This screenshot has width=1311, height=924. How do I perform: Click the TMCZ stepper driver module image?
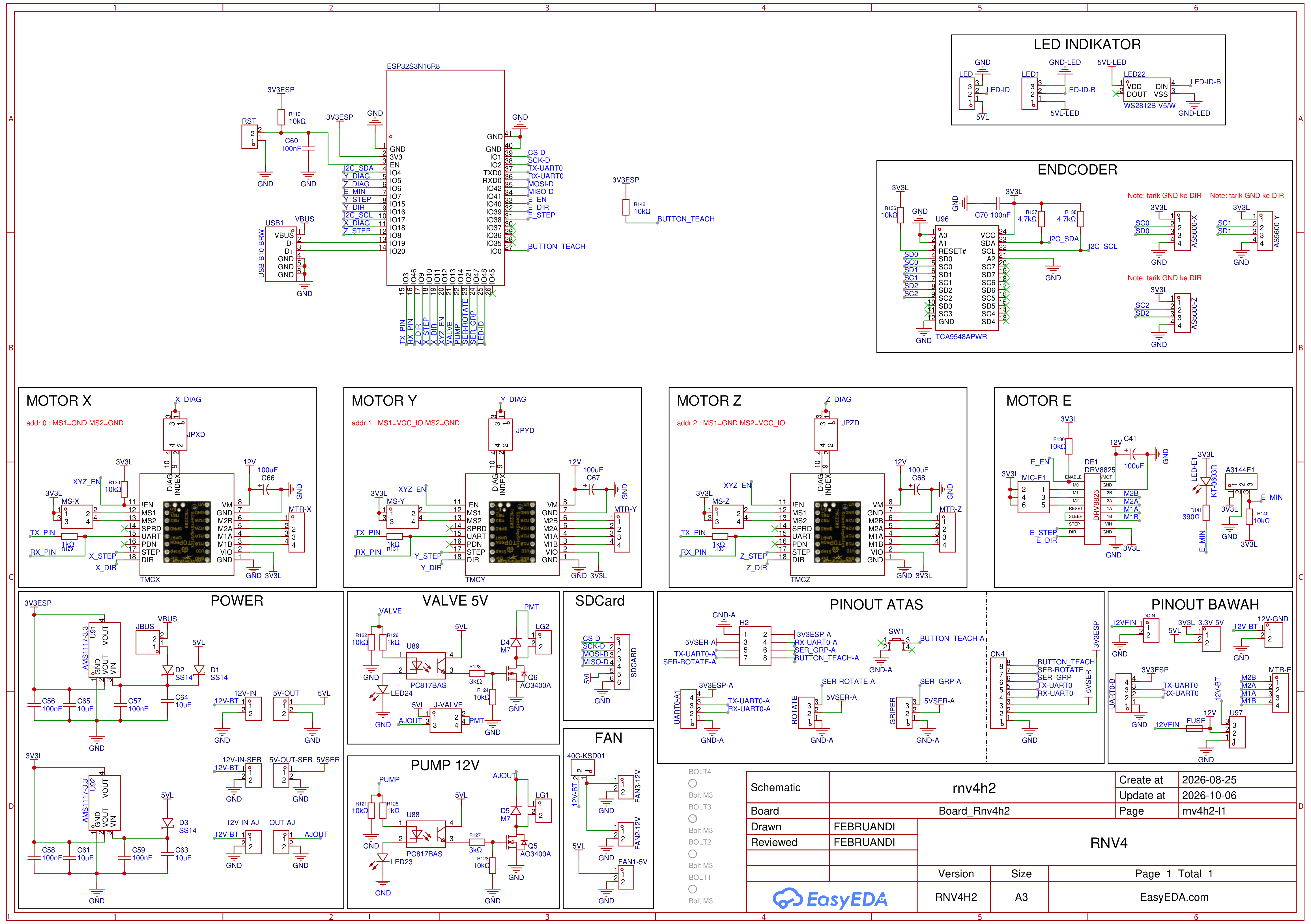click(838, 533)
